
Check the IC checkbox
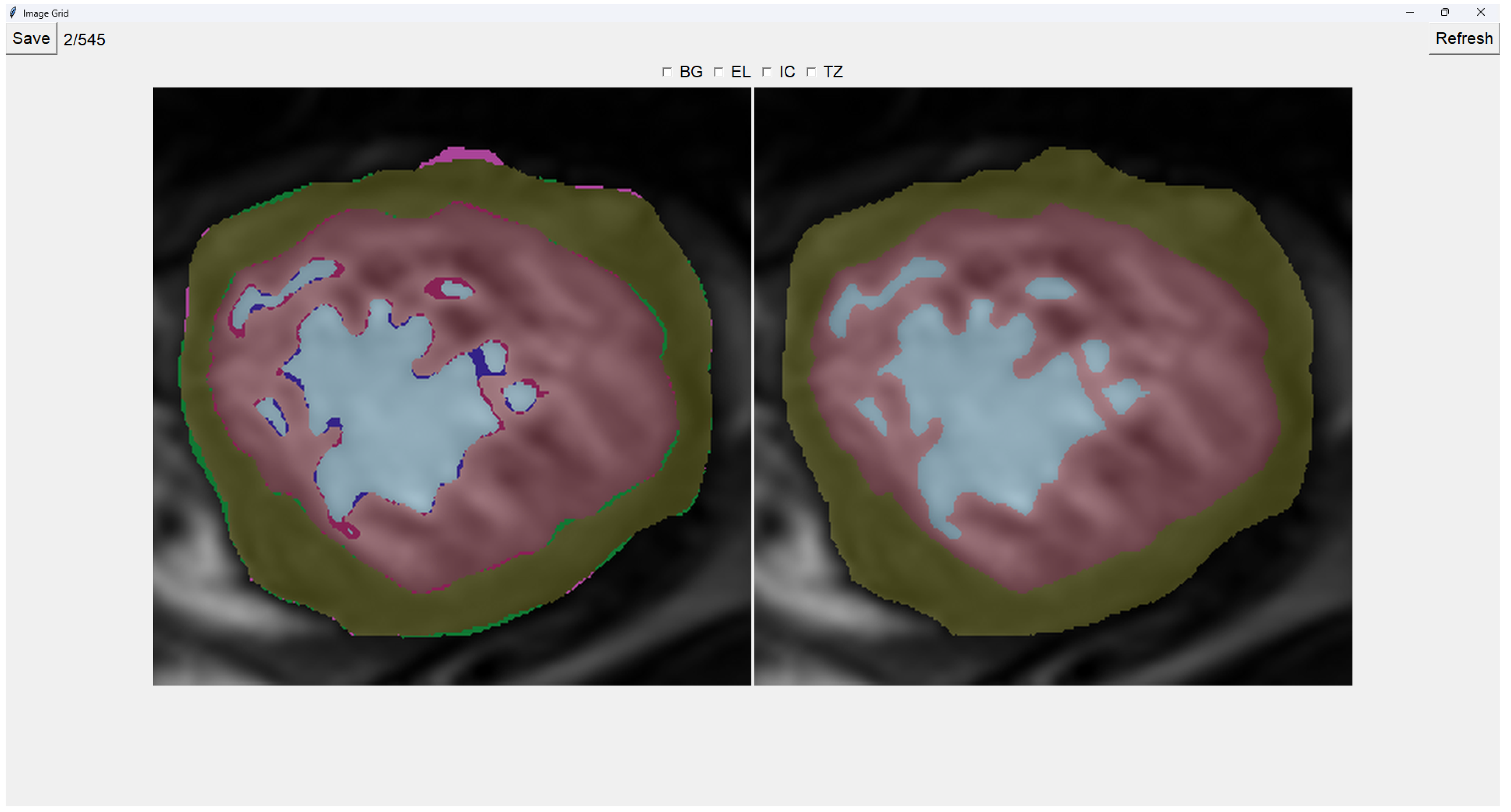tap(766, 72)
